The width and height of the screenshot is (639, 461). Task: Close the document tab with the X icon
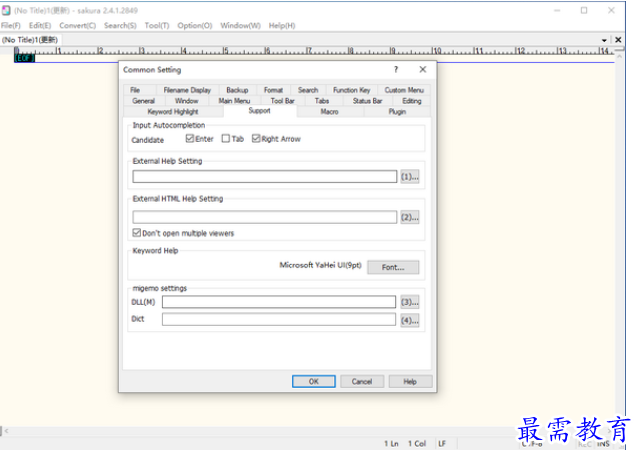pos(618,39)
